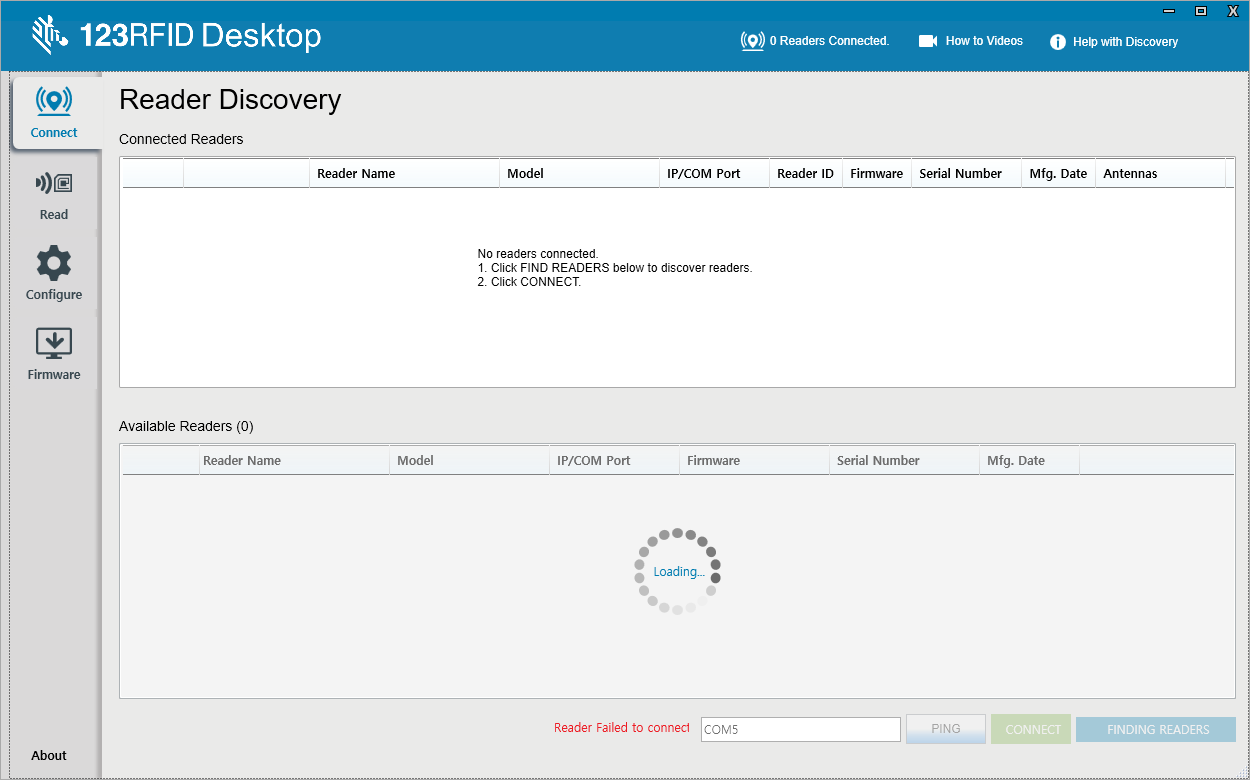Click the IP/COM Port column header

[x=704, y=173]
